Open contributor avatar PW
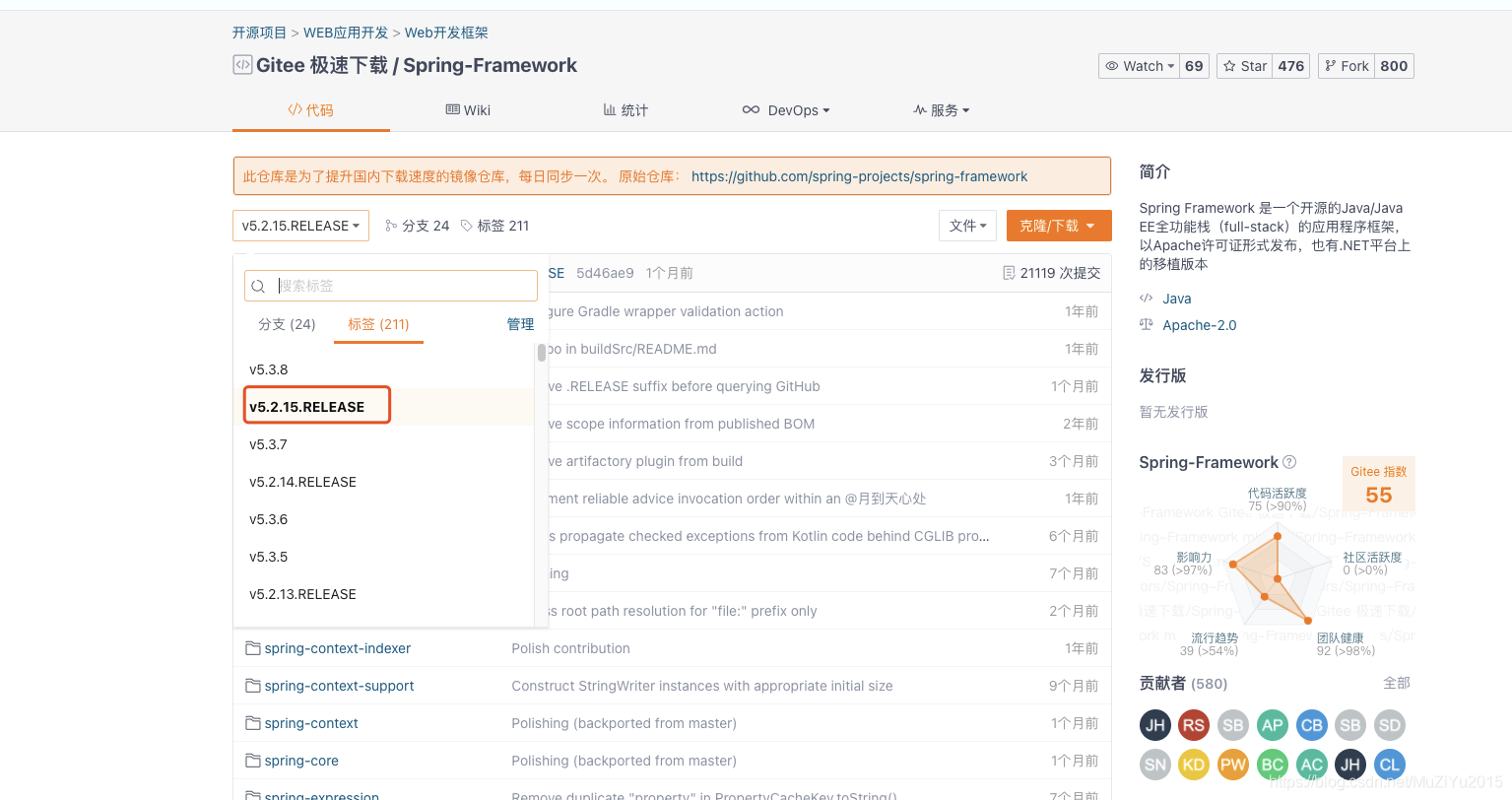This screenshot has height=800, width=1512. pyautogui.click(x=1233, y=765)
